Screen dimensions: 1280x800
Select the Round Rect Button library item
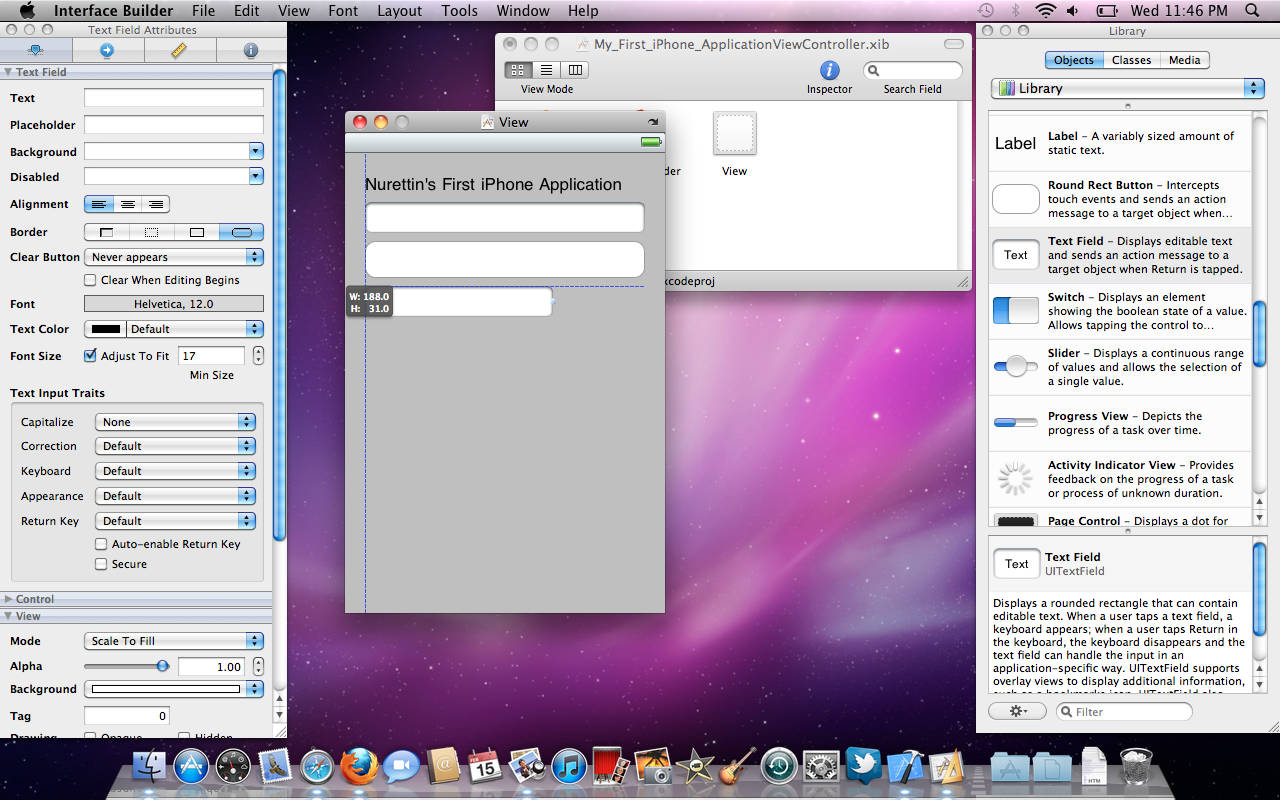[1120, 199]
